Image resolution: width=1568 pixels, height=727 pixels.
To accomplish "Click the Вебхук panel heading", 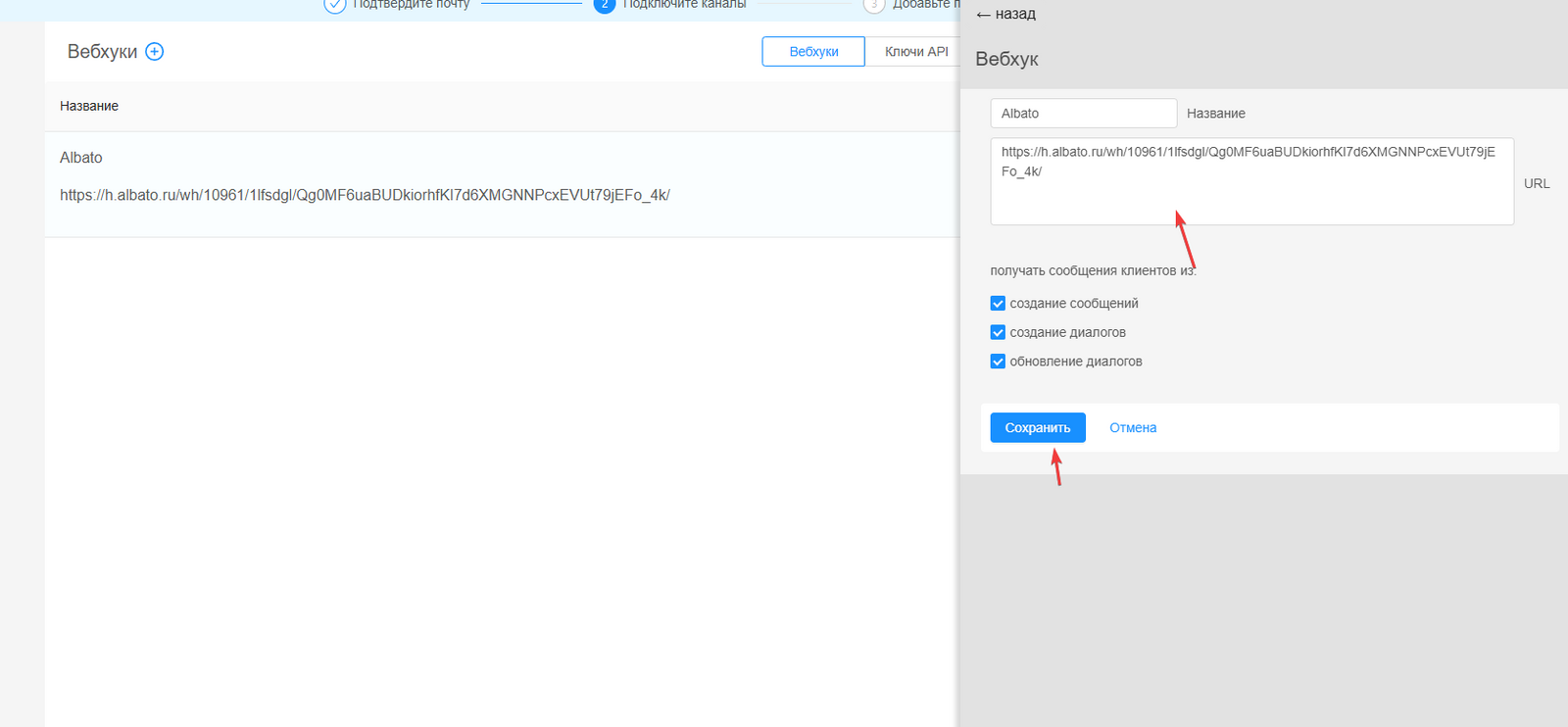I will [x=1006, y=60].
